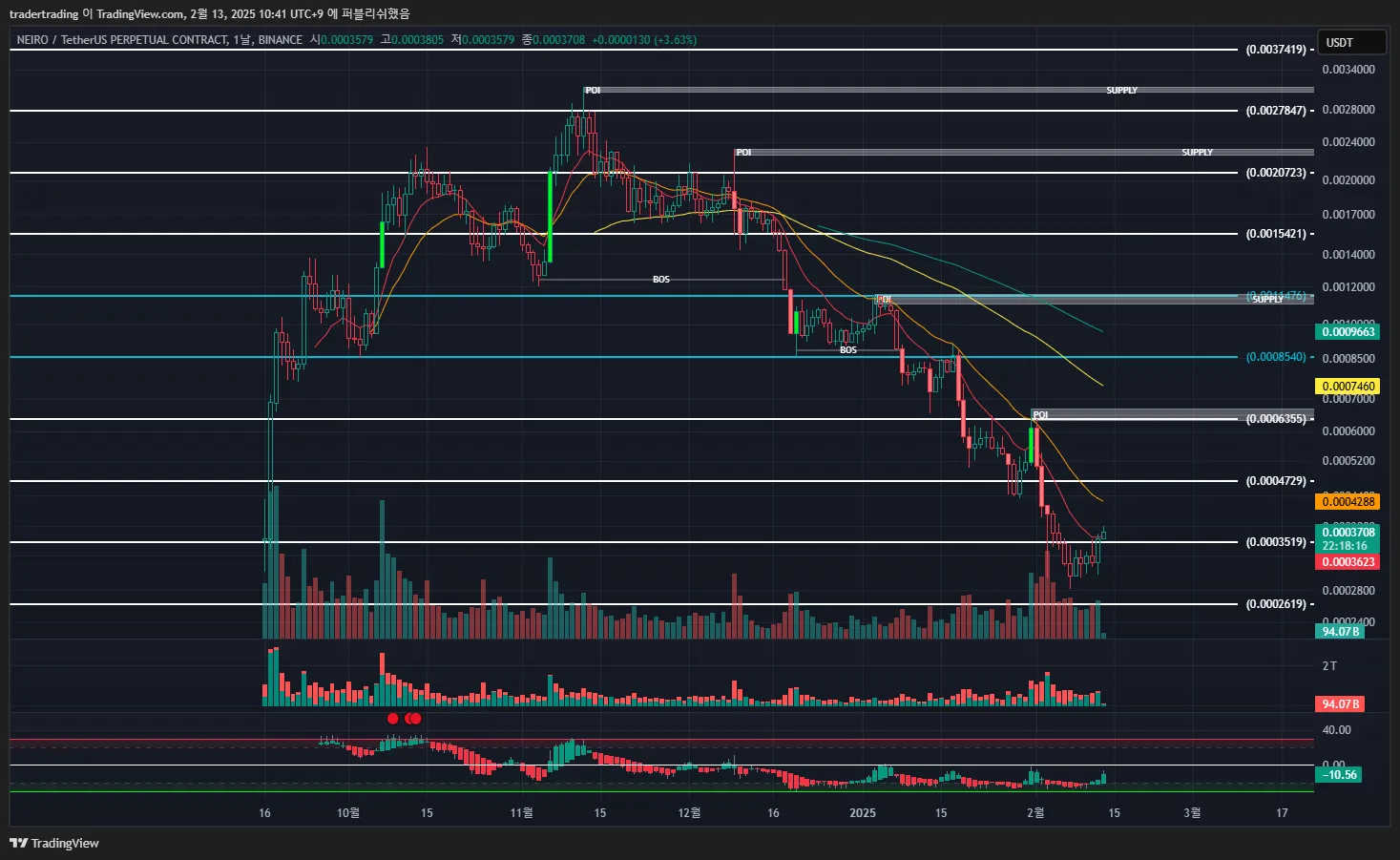The width and height of the screenshot is (1400, 860).
Task: Click the 3월 date axis label
Action: click(x=1192, y=813)
